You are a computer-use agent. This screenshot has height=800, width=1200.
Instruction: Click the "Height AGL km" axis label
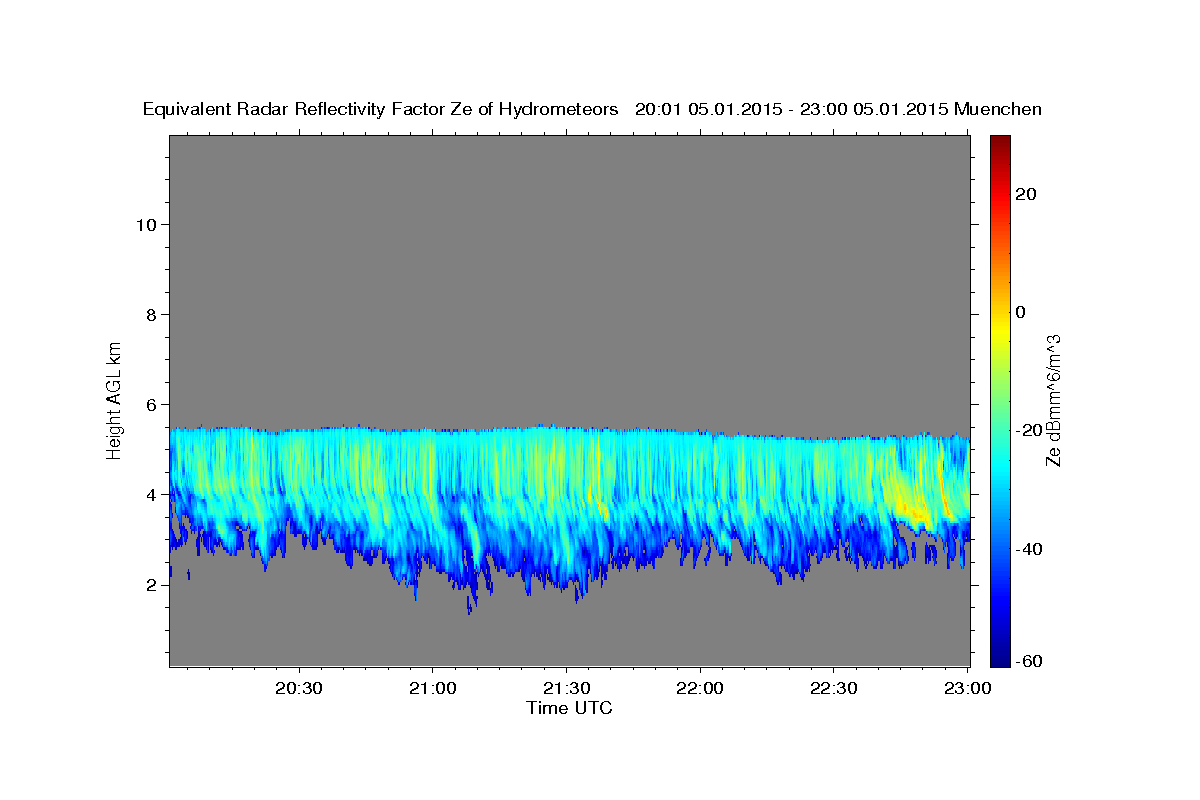[115, 399]
